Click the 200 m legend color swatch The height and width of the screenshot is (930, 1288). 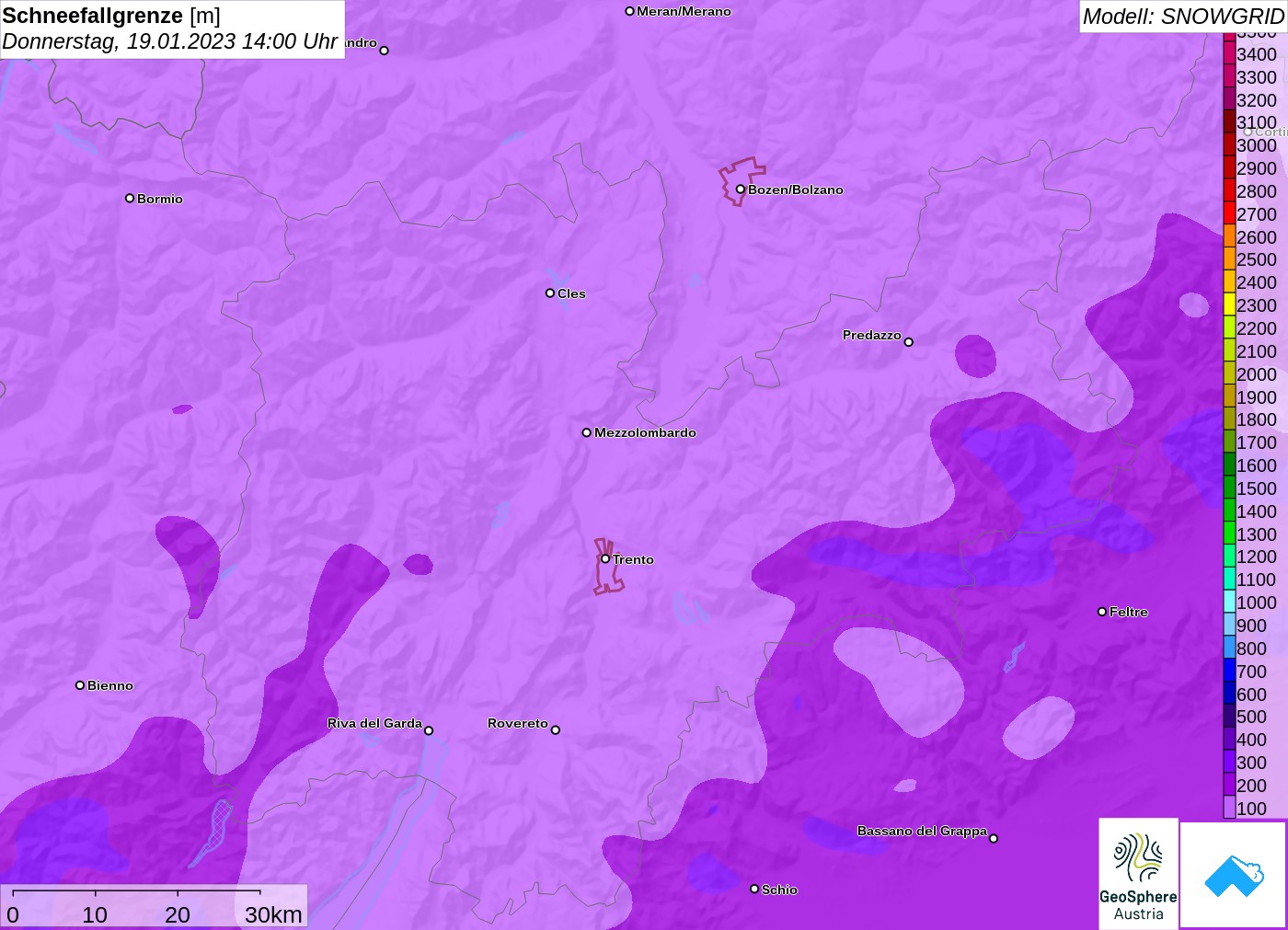(1229, 785)
